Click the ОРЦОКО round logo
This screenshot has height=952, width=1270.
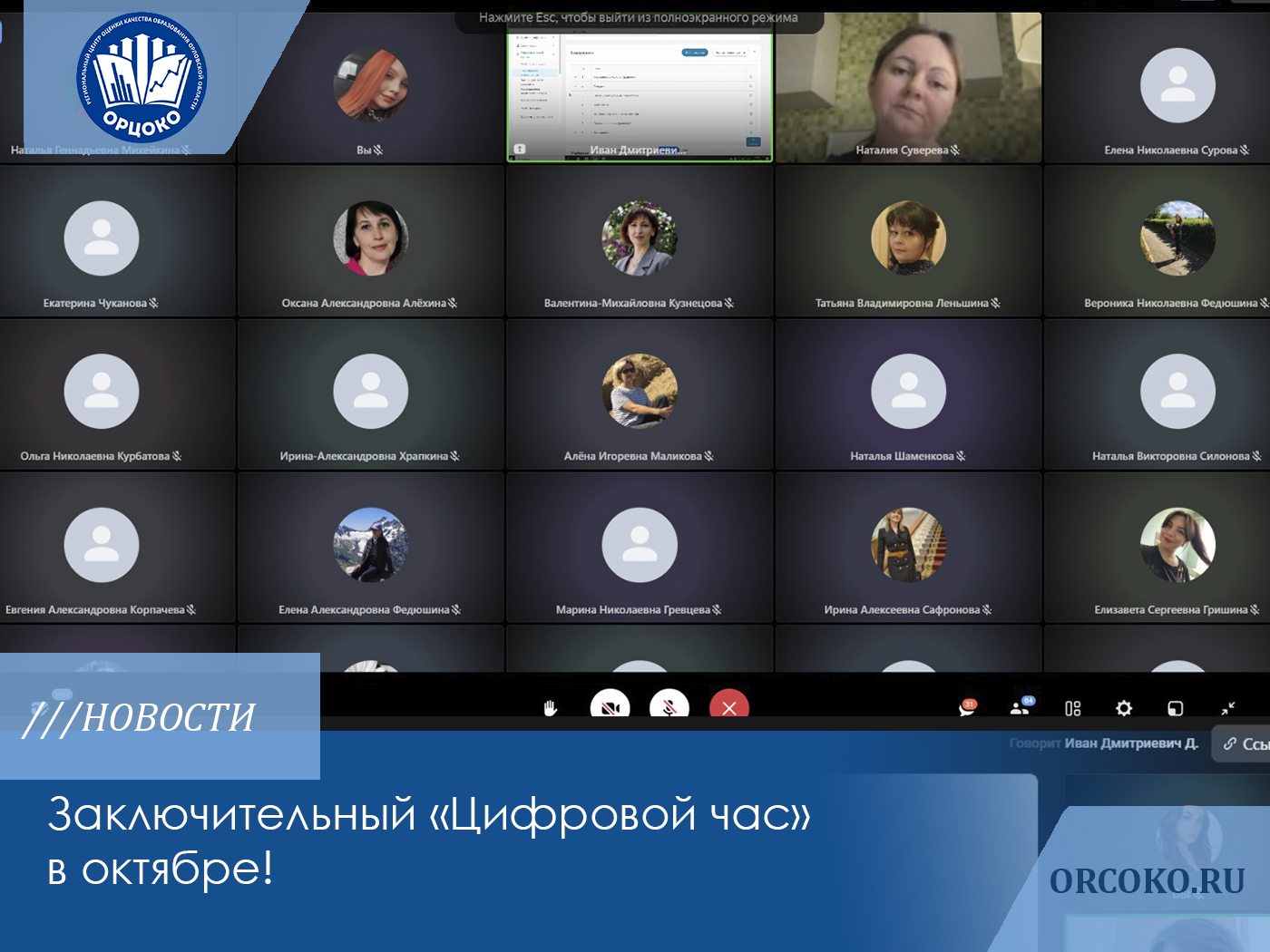(142, 78)
